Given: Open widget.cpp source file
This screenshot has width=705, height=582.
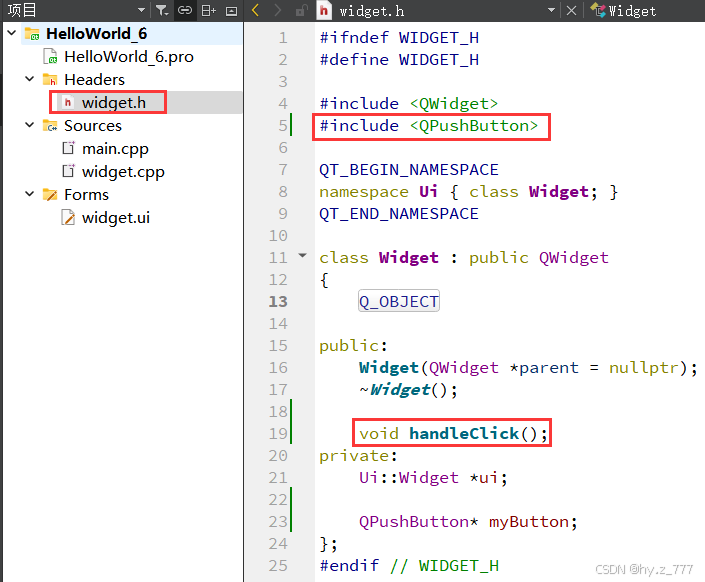Looking at the screenshot, I should [x=123, y=171].
